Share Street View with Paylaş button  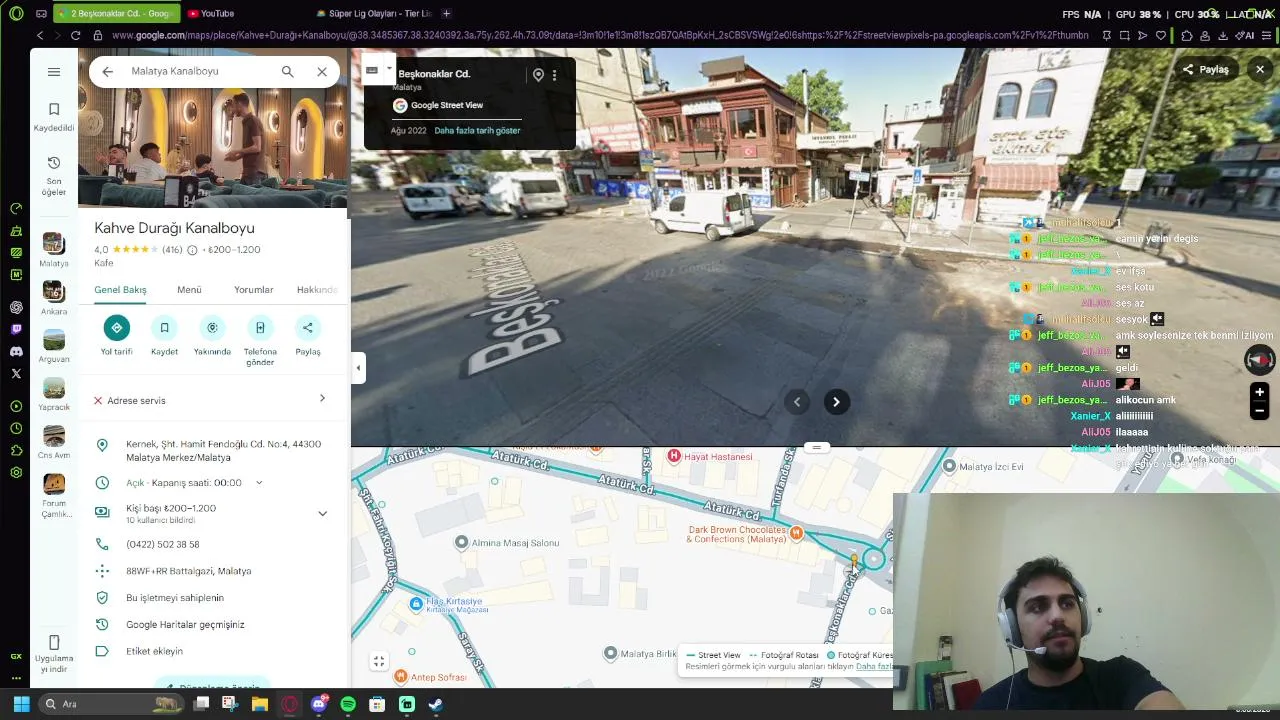point(1206,70)
